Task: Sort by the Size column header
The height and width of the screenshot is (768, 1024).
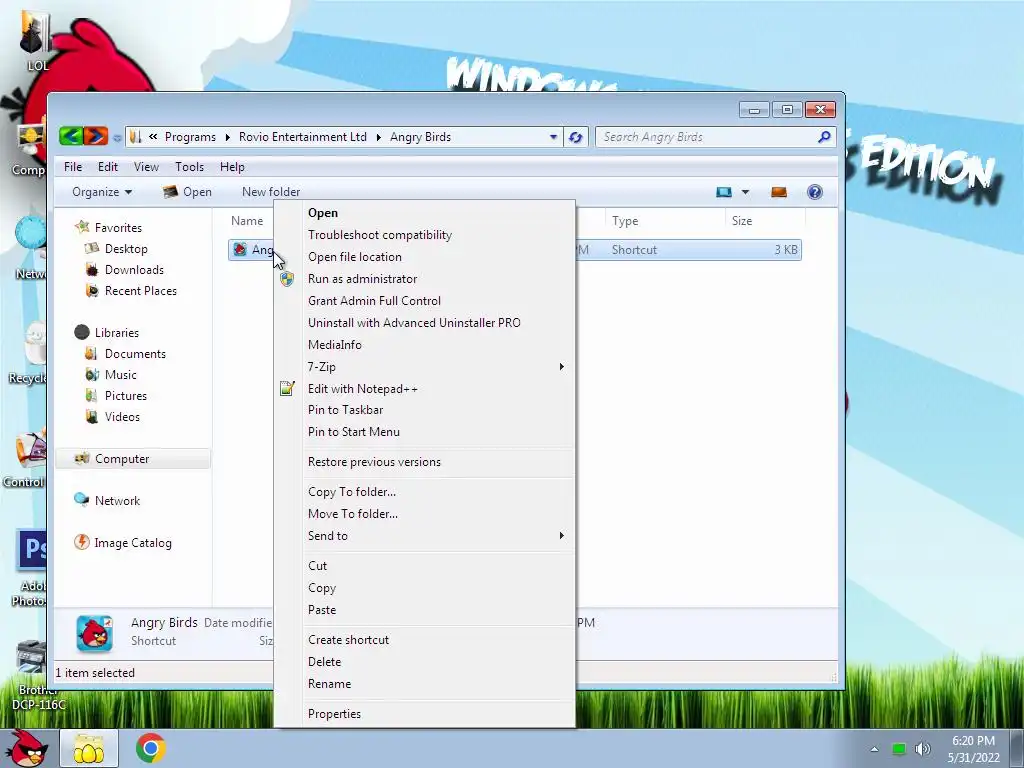Action: [x=765, y=221]
